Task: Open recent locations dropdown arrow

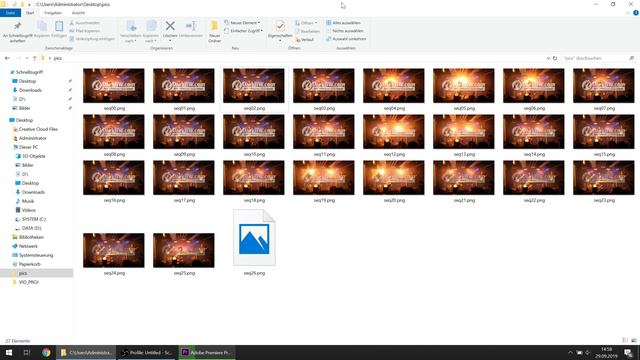Action: point(27,58)
